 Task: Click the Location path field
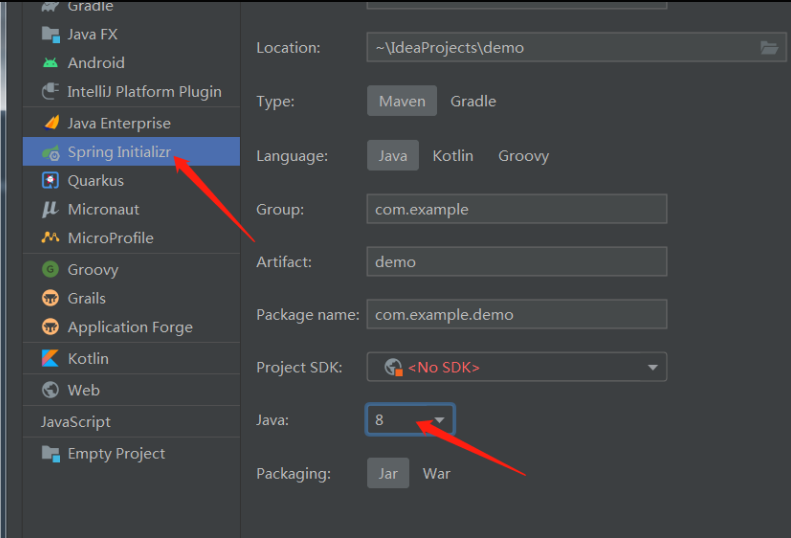pos(576,47)
